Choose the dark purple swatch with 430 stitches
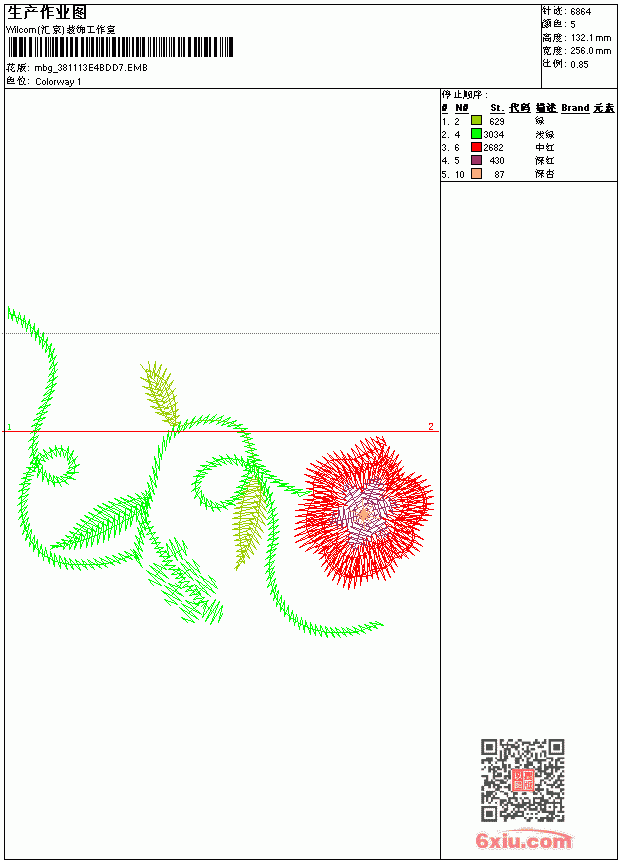This screenshot has height=860, width=620. point(476,160)
